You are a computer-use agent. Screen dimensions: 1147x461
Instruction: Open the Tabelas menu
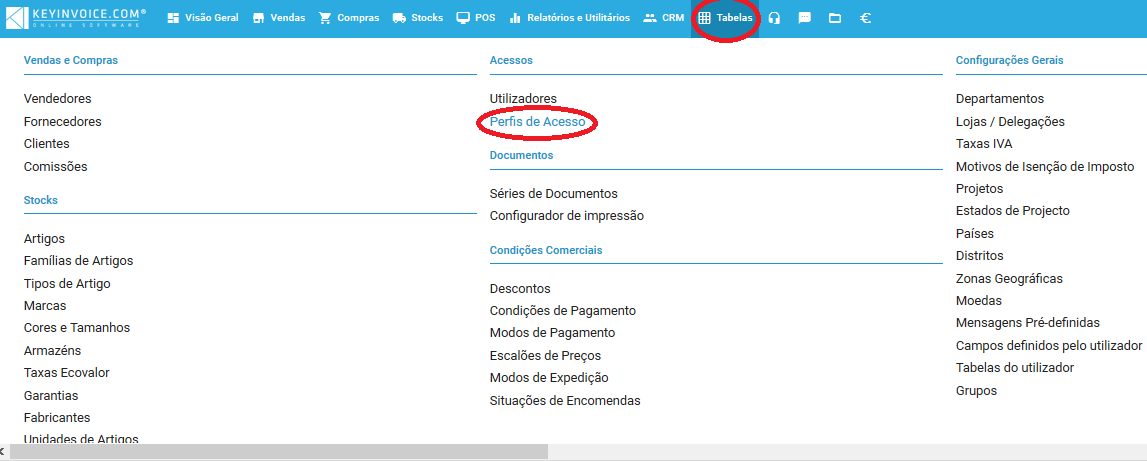(x=725, y=18)
